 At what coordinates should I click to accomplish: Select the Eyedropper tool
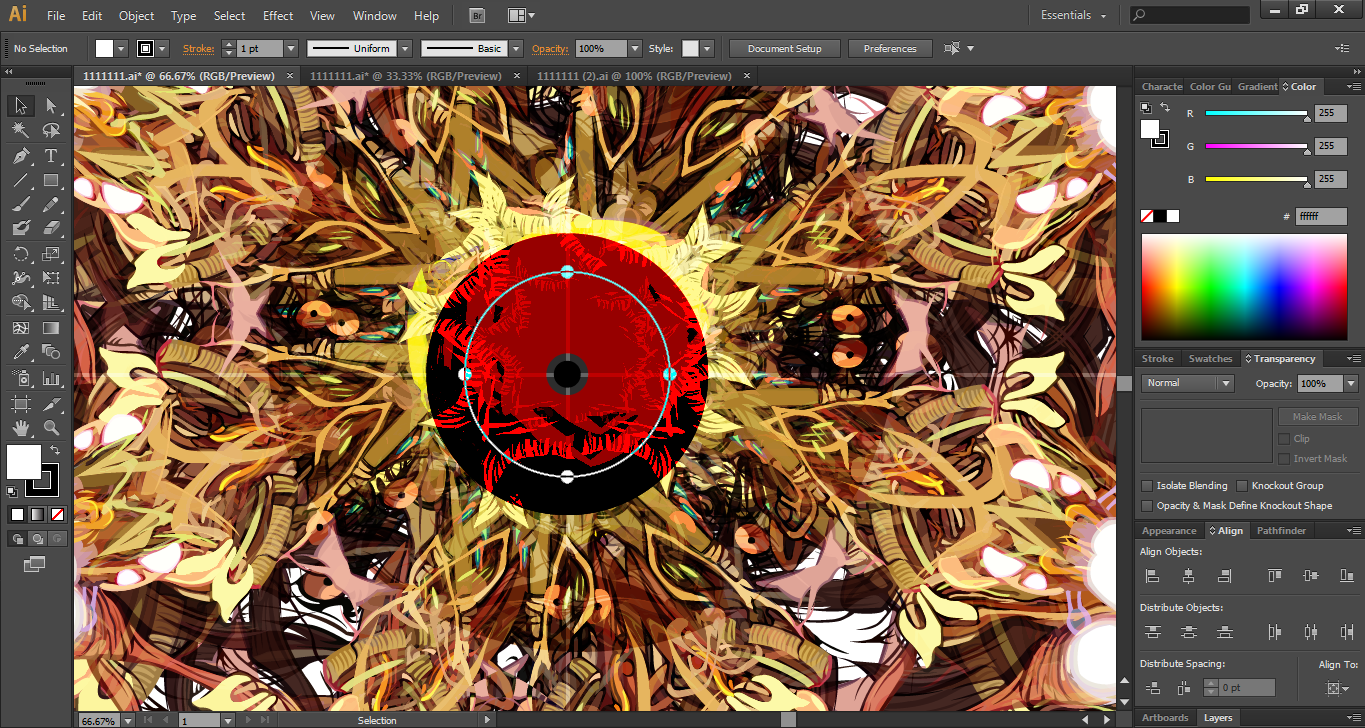coord(20,352)
